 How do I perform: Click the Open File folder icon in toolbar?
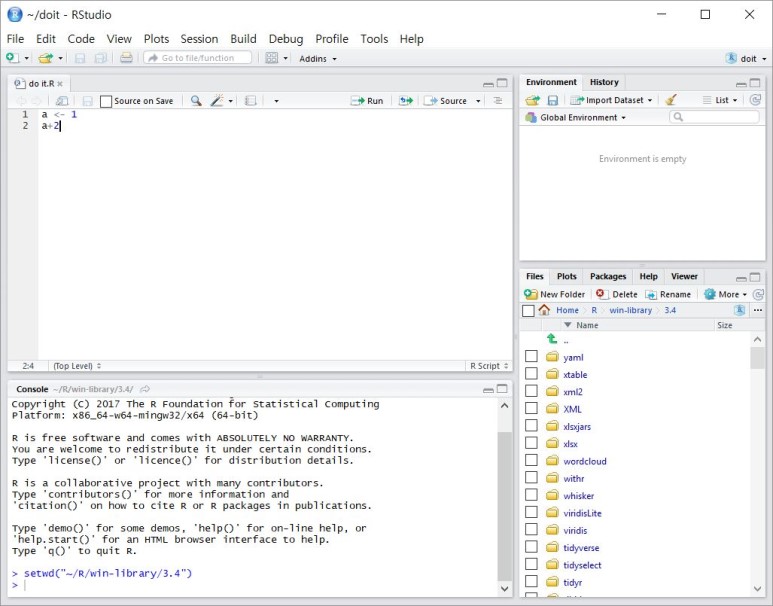tap(45, 58)
